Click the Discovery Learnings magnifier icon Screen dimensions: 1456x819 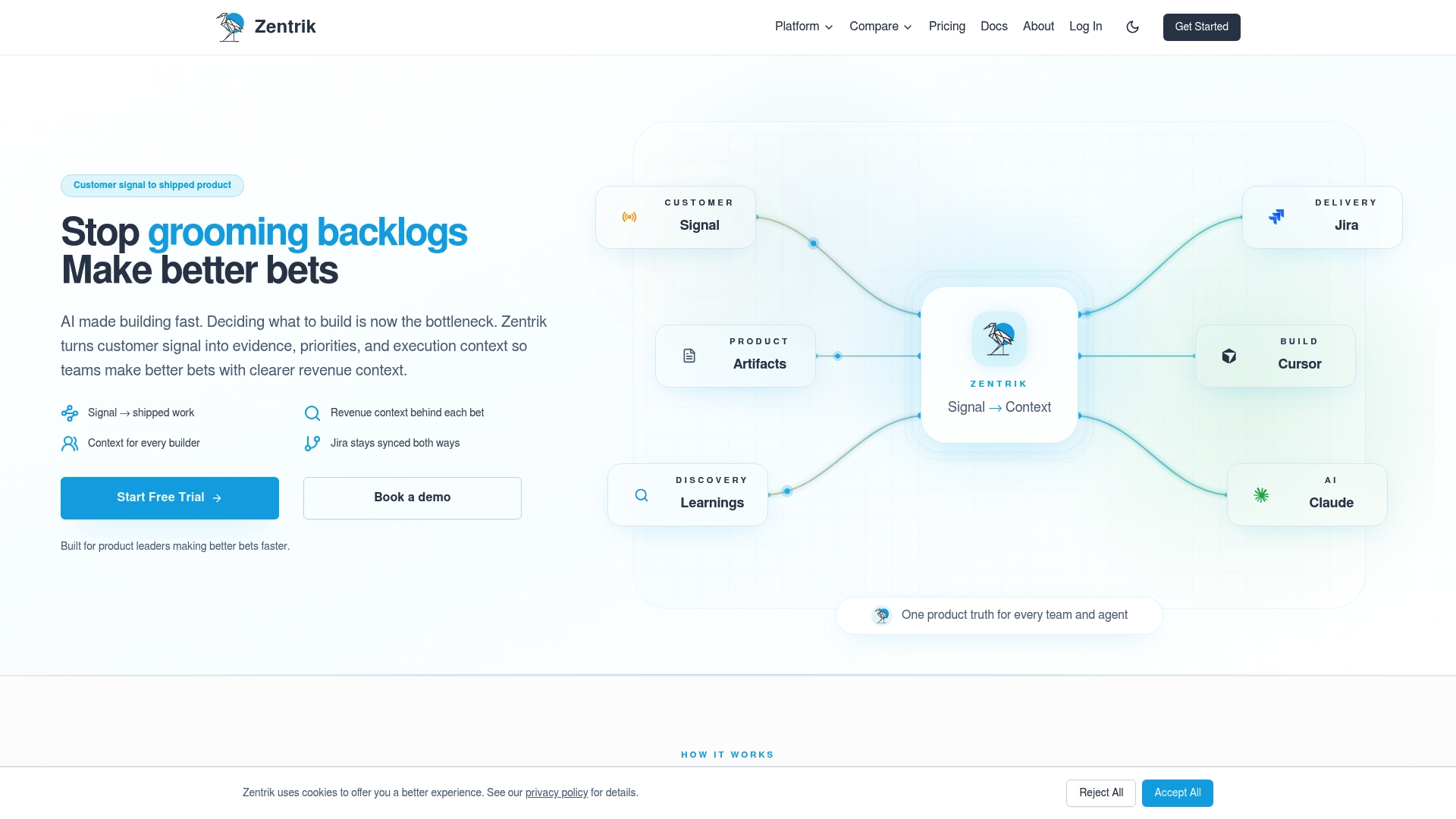pyautogui.click(x=642, y=495)
